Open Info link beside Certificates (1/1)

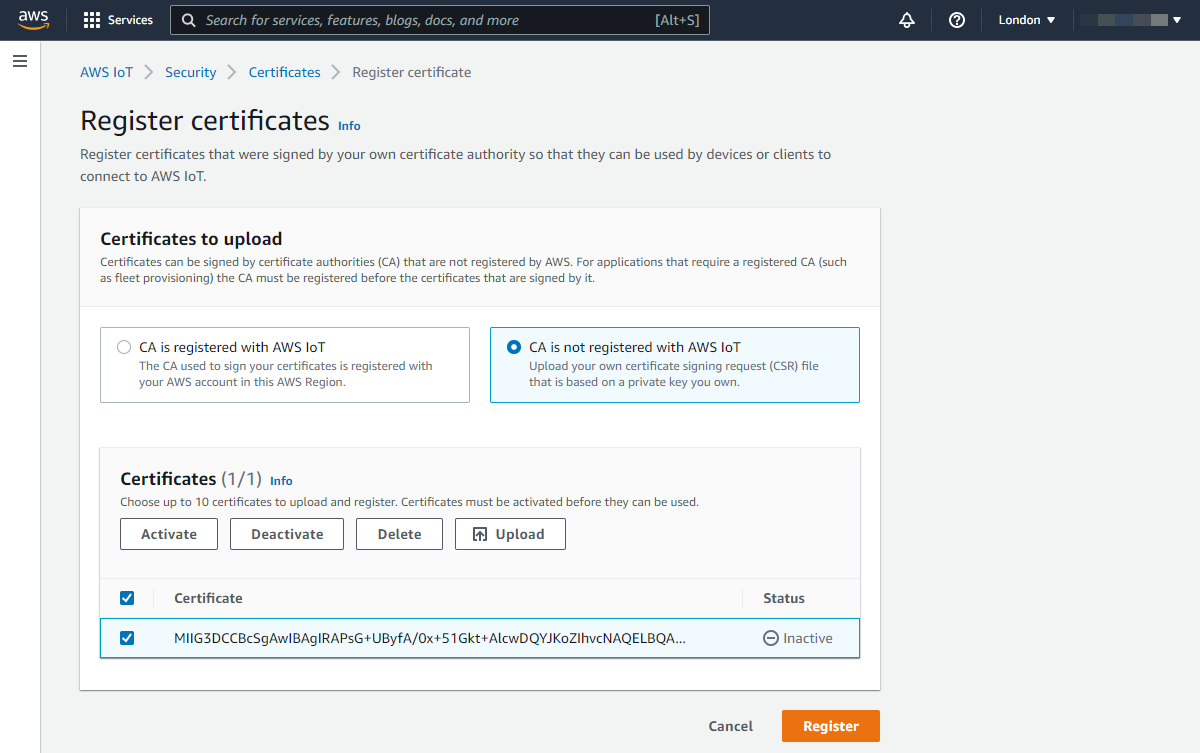pos(281,481)
